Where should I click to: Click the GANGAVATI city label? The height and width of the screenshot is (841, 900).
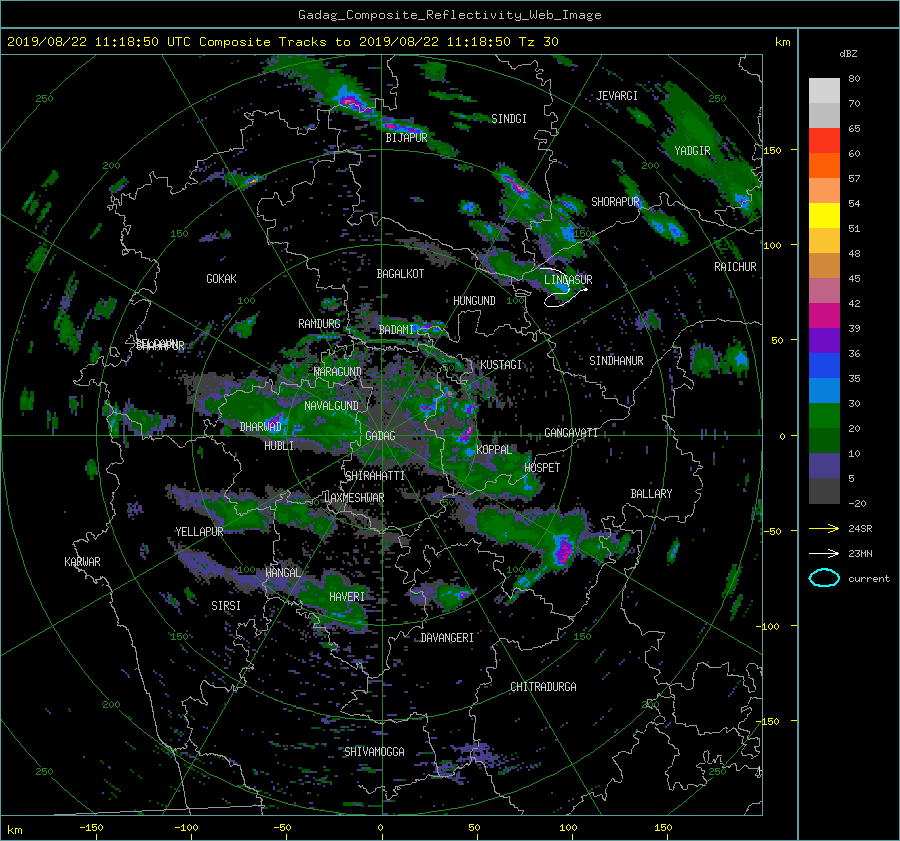(x=571, y=433)
